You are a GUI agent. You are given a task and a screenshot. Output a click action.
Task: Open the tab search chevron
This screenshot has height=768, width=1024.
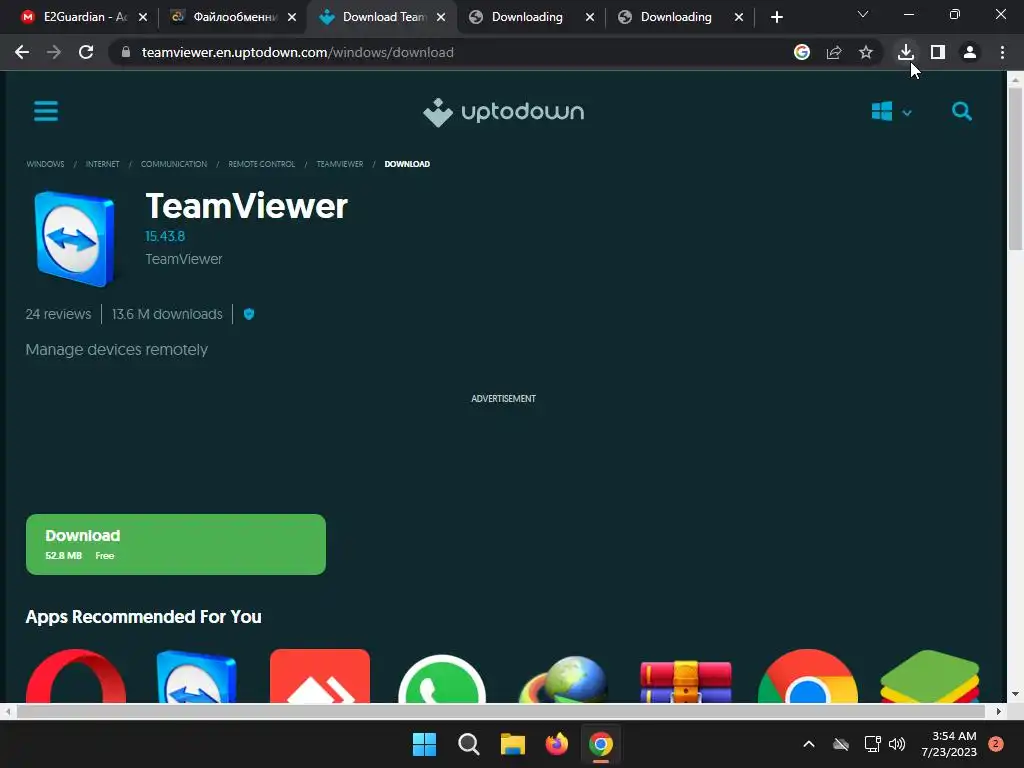863,14
